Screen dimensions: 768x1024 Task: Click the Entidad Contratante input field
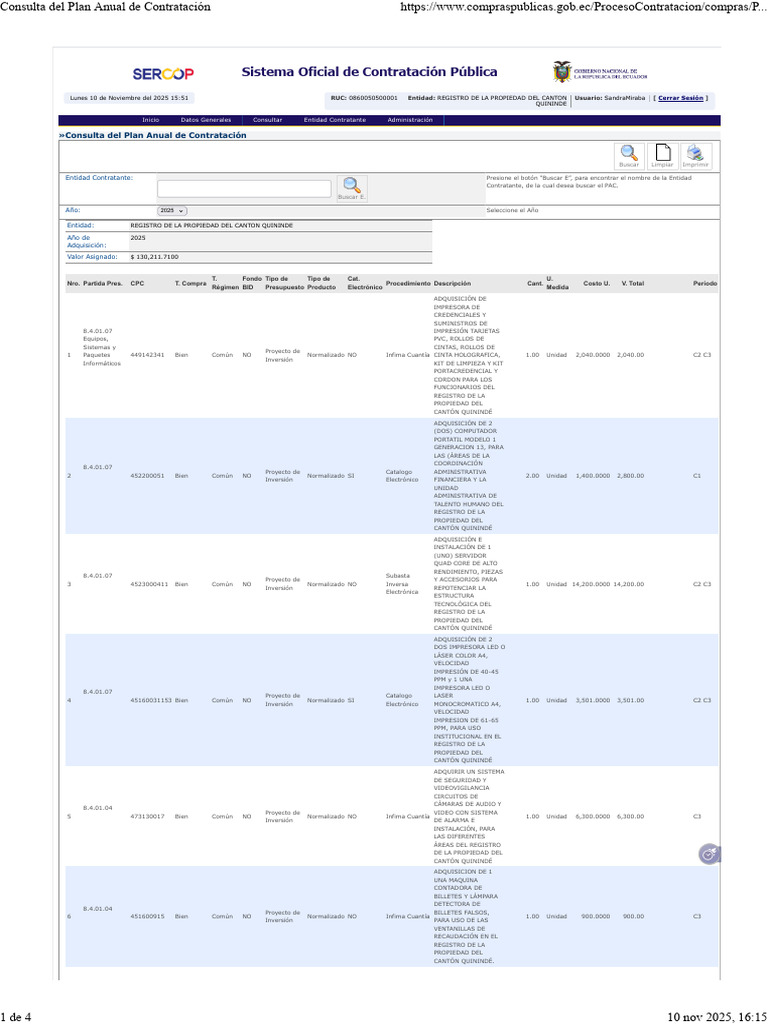tap(244, 189)
